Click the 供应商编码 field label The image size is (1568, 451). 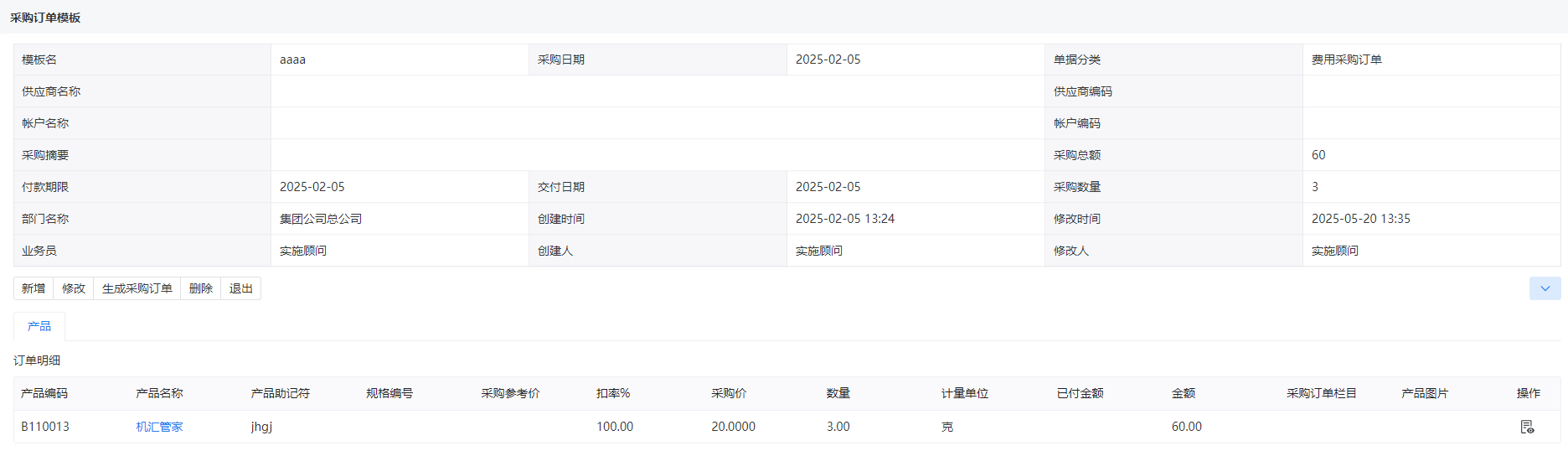tap(1083, 91)
